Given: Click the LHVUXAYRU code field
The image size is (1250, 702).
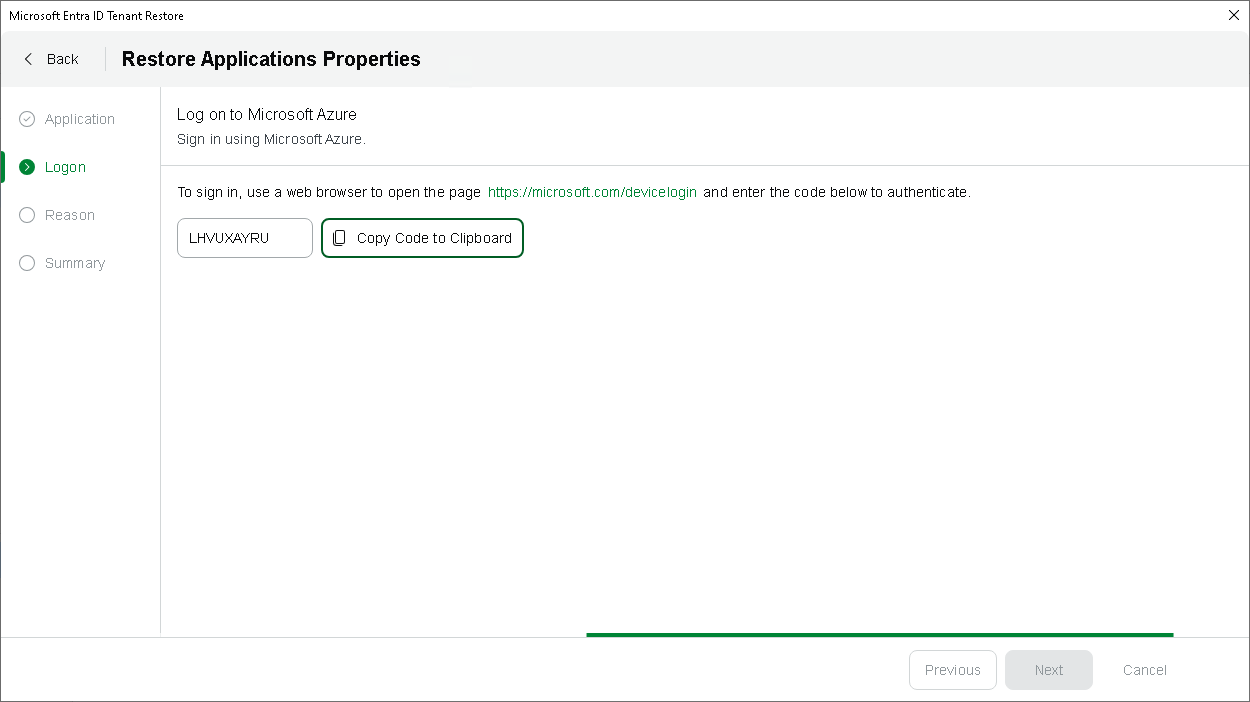Looking at the screenshot, I should pos(244,238).
